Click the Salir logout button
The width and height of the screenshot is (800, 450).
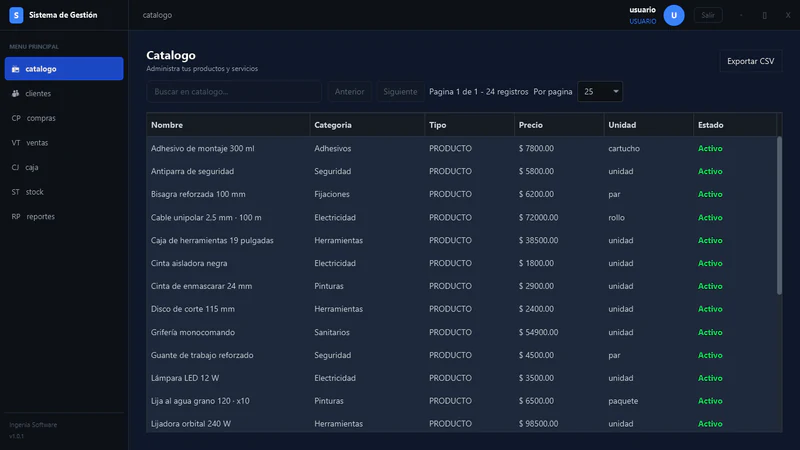pyautogui.click(x=708, y=15)
